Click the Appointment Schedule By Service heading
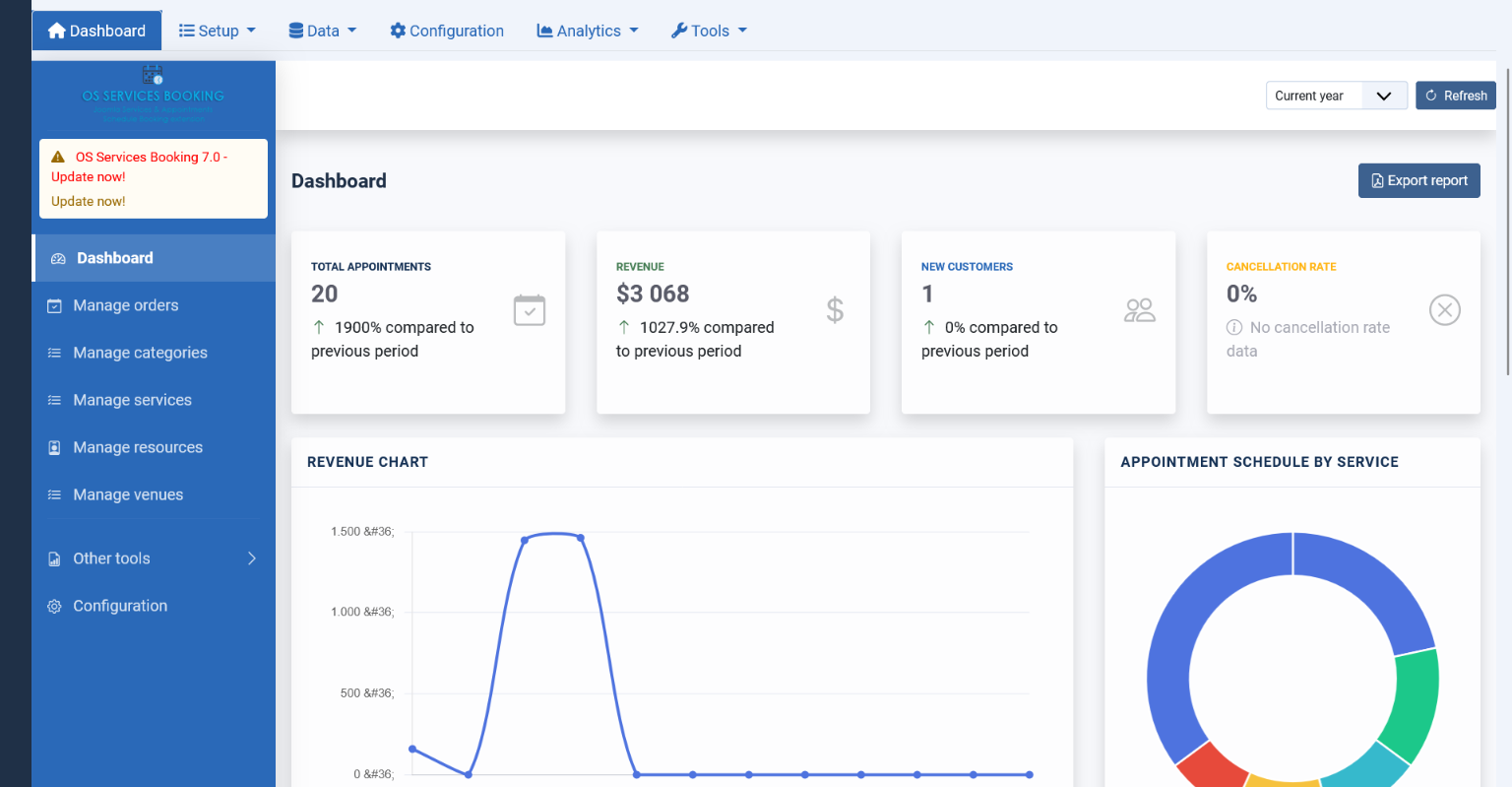Screen dimensions: 1512x787 pos(1259,462)
